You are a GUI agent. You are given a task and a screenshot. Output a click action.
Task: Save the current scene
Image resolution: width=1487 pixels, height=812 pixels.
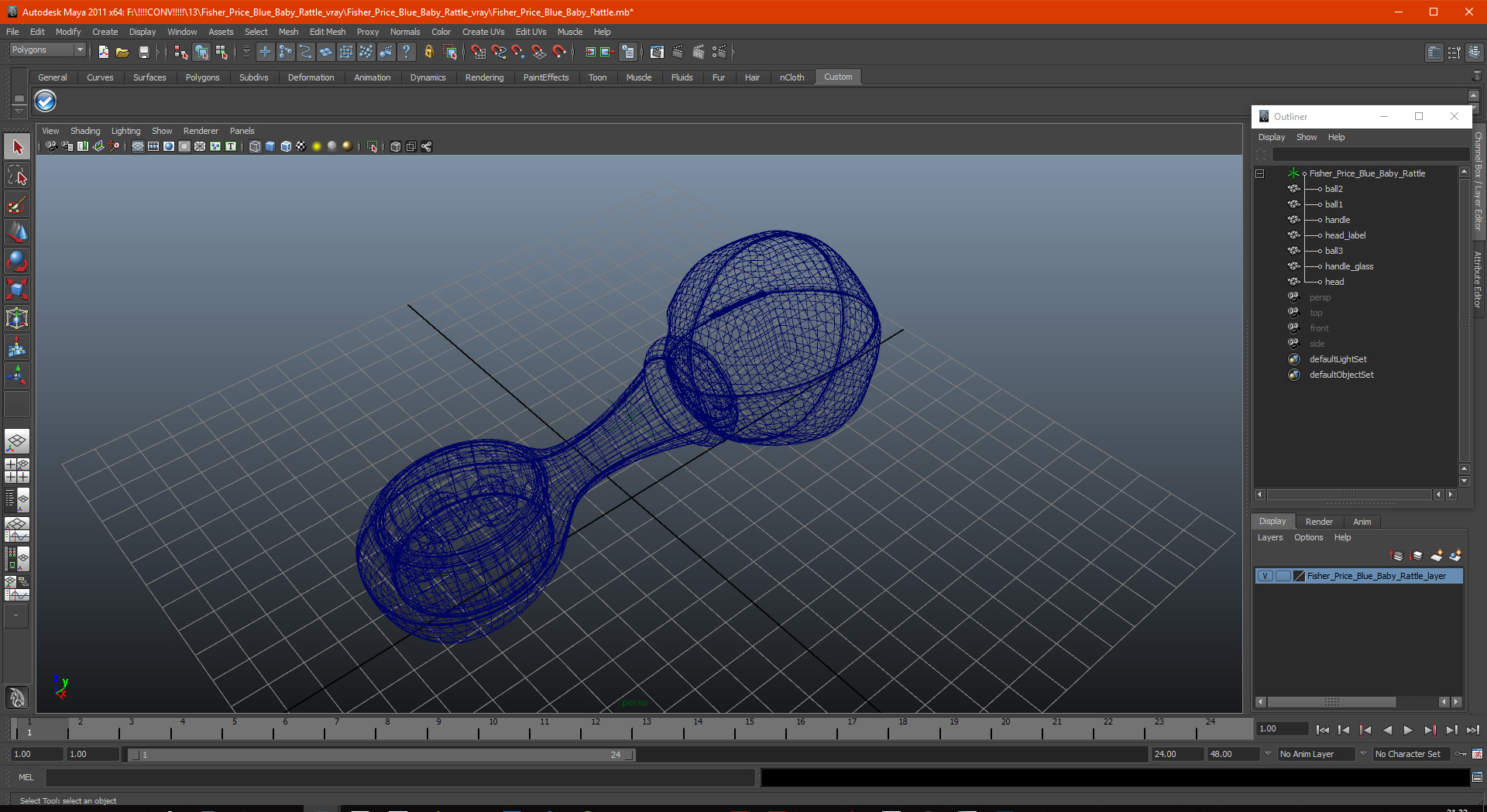click(x=143, y=52)
